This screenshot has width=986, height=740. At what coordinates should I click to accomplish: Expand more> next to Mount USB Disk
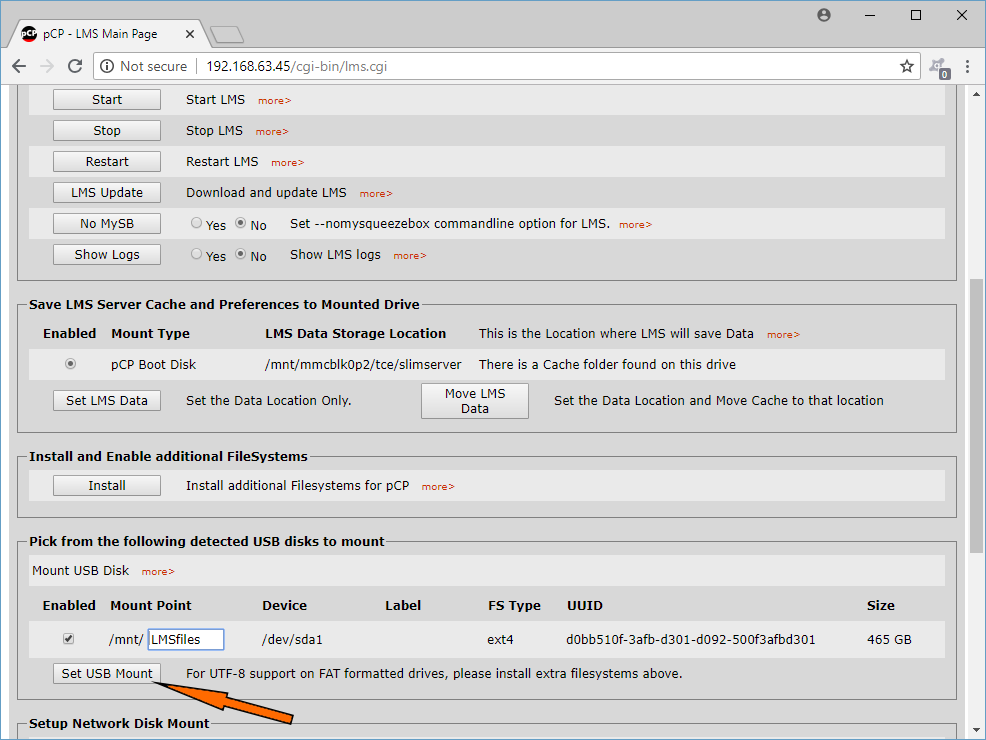click(x=158, y=572)
